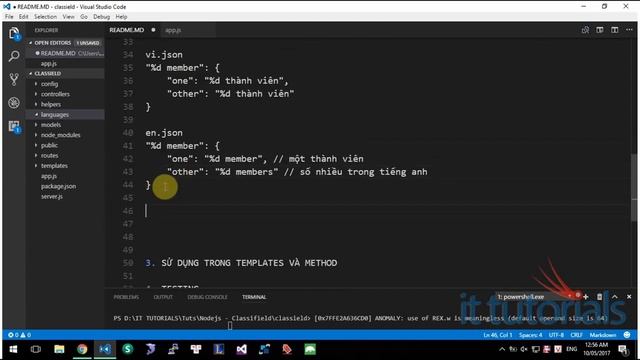Open the terminal selector 1: powershell.exe dropdown
Viewport: 640px width, 360px height.
coord(536,297)
